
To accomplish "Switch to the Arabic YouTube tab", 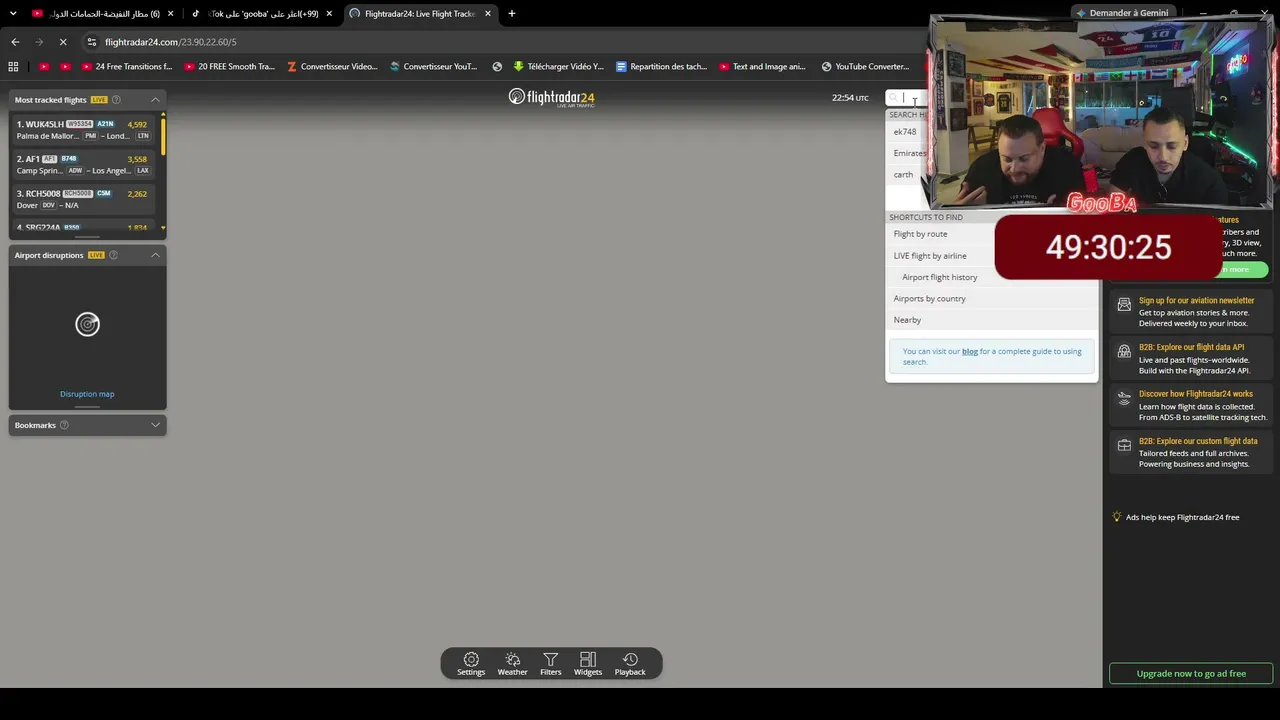I will [103, 14].
